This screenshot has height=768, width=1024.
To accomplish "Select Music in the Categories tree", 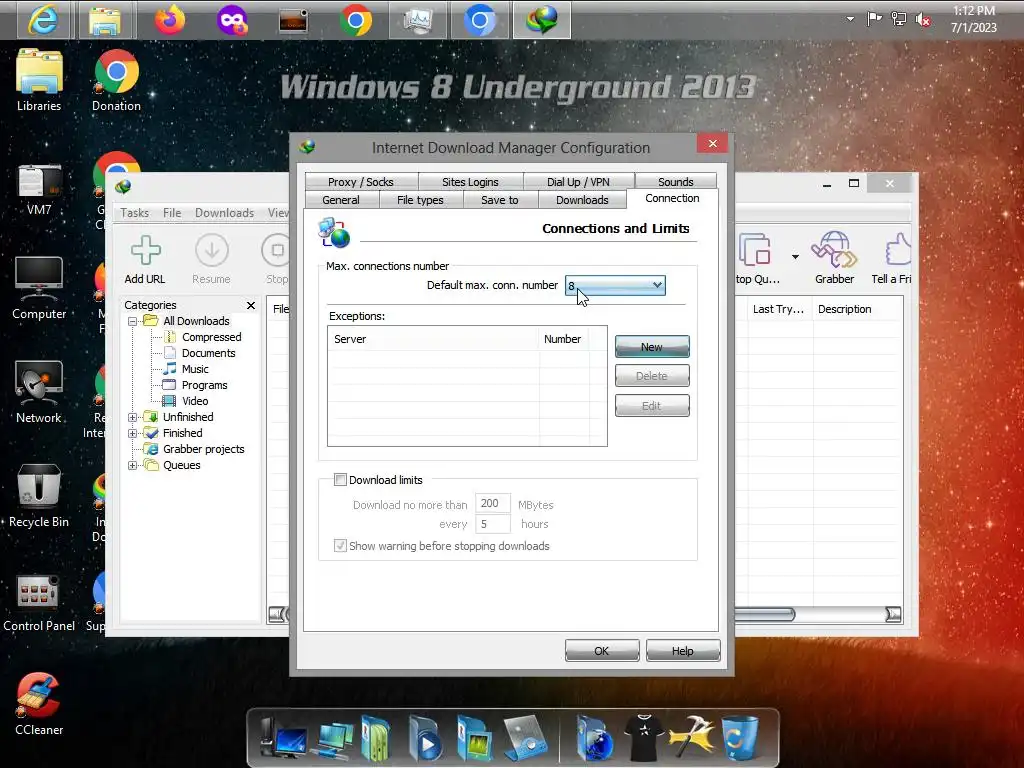I will 195,369.
